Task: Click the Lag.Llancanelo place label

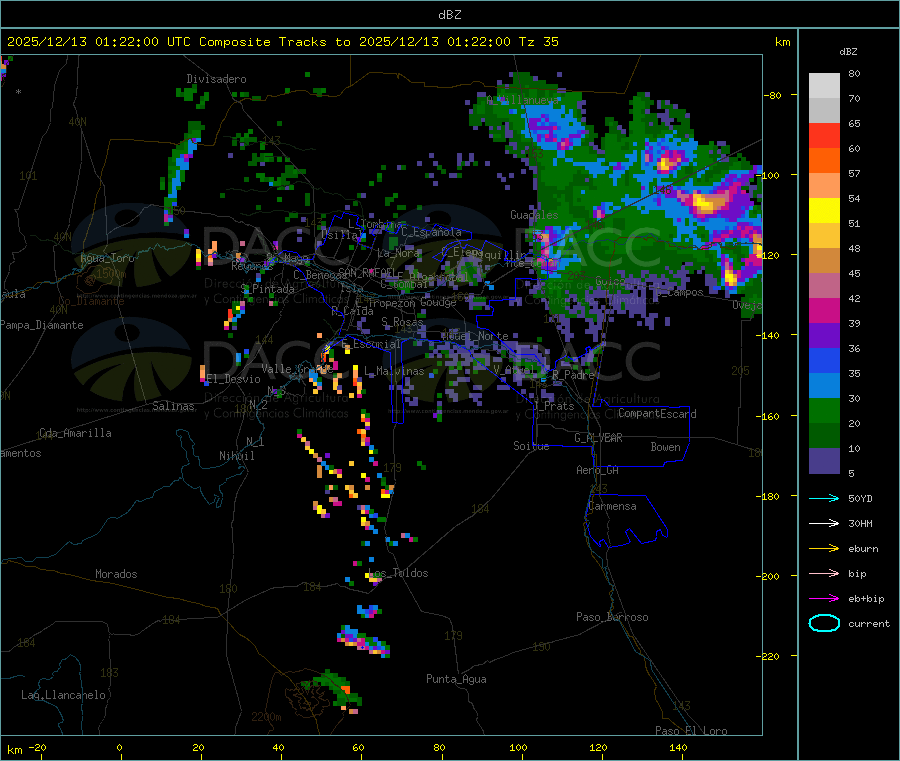Action: point(63,696)
